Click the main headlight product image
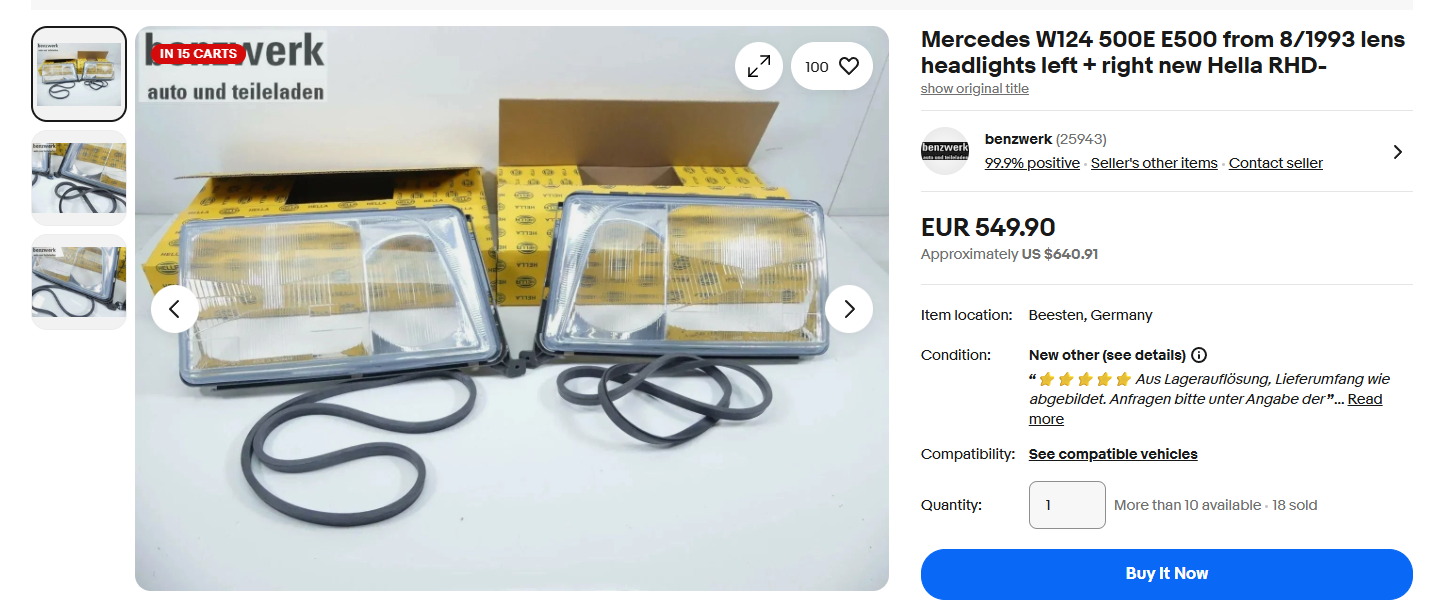Viewport: 1431px width, 608px height. 512,308
